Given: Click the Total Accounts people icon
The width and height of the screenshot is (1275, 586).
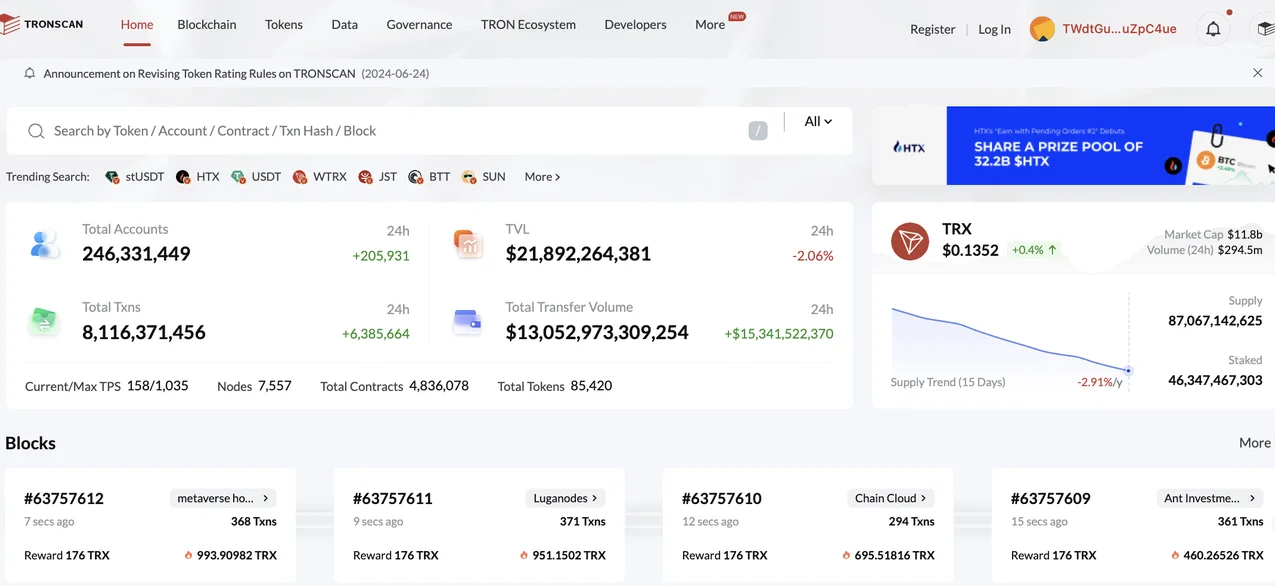Looking at the screenshot, I should point(45,243).
